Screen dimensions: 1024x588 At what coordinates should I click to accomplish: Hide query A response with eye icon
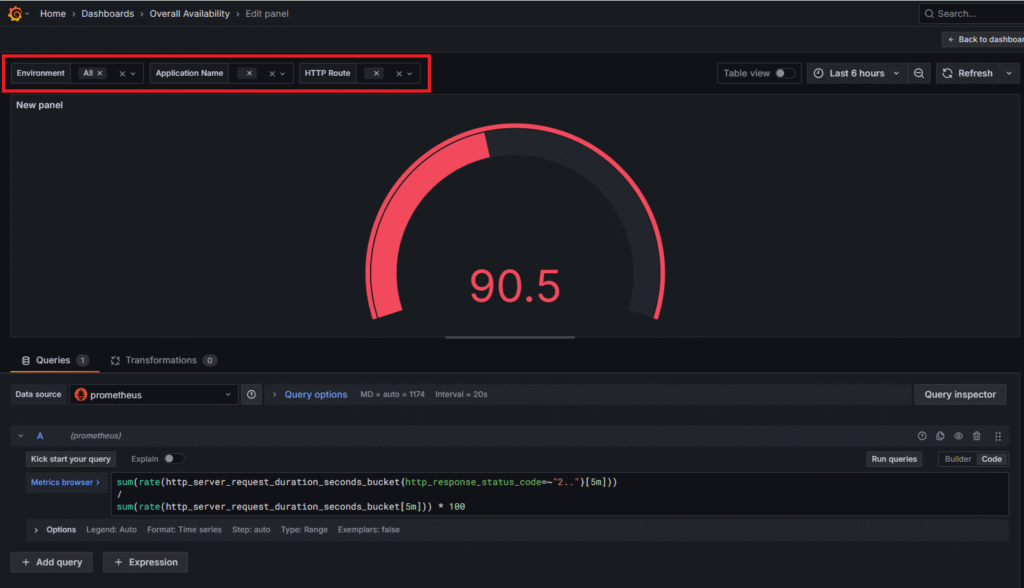click(x=958, y=436)
